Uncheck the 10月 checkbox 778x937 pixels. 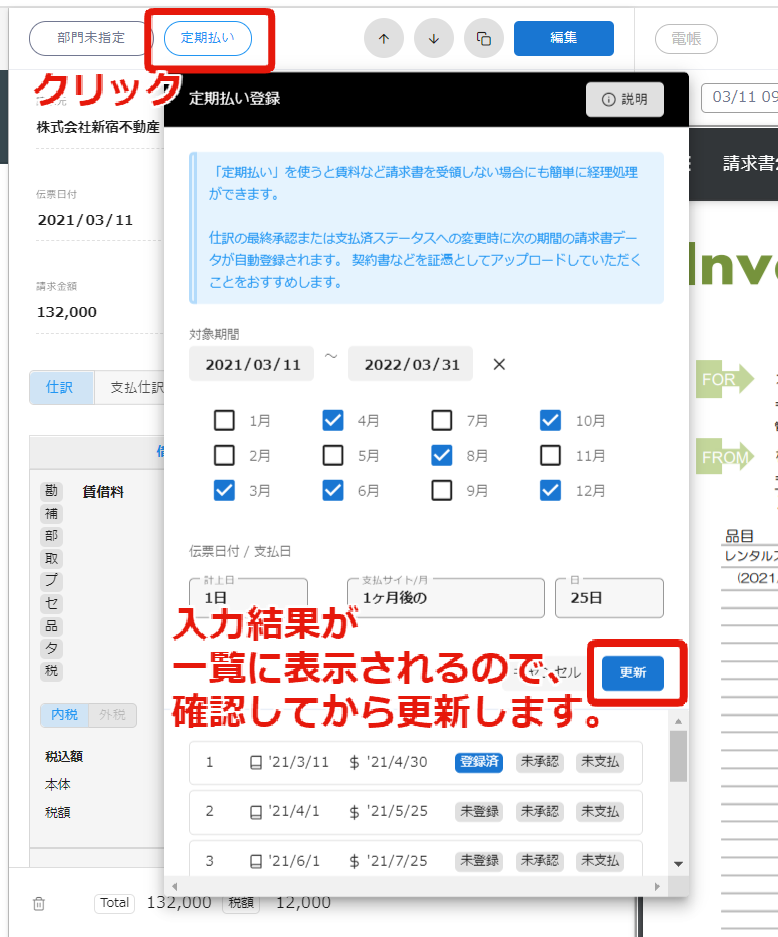(x=550, y=420)
